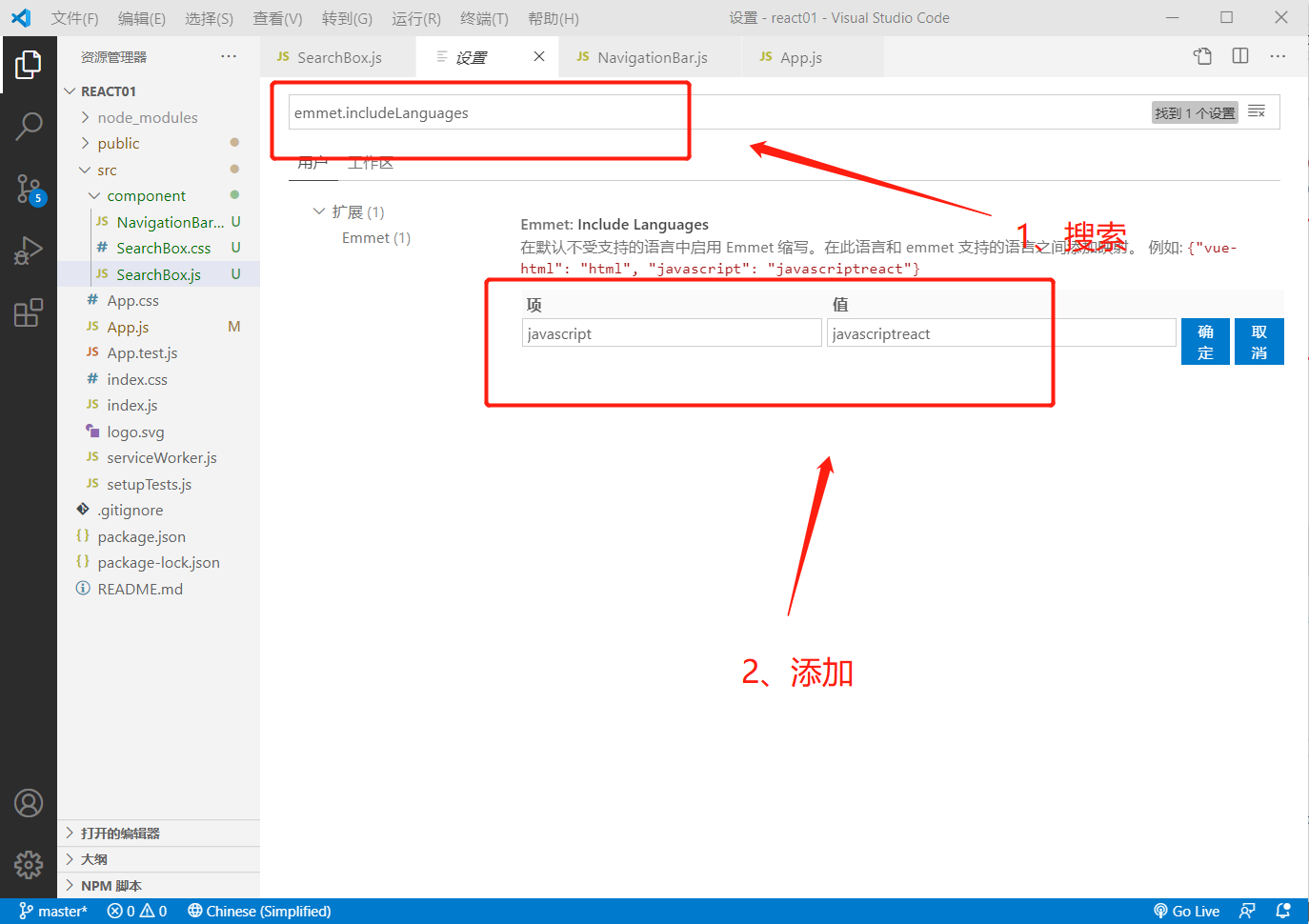Click Chinese (Simplified) language status item
Viewport: 1309px width, 924px height.
[x=259, y=911]
